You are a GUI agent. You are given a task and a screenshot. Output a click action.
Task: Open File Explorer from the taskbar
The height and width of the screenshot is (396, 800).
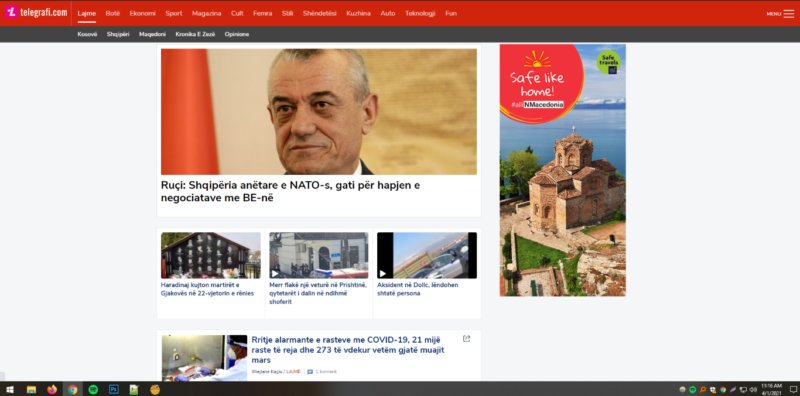(x=31, y=389)
